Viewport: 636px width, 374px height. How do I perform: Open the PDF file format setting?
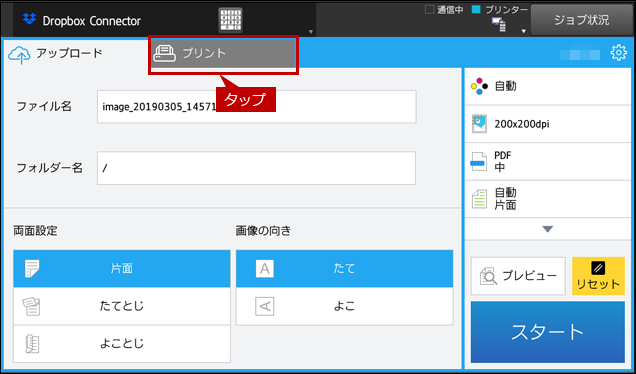(x=548, y=161)
